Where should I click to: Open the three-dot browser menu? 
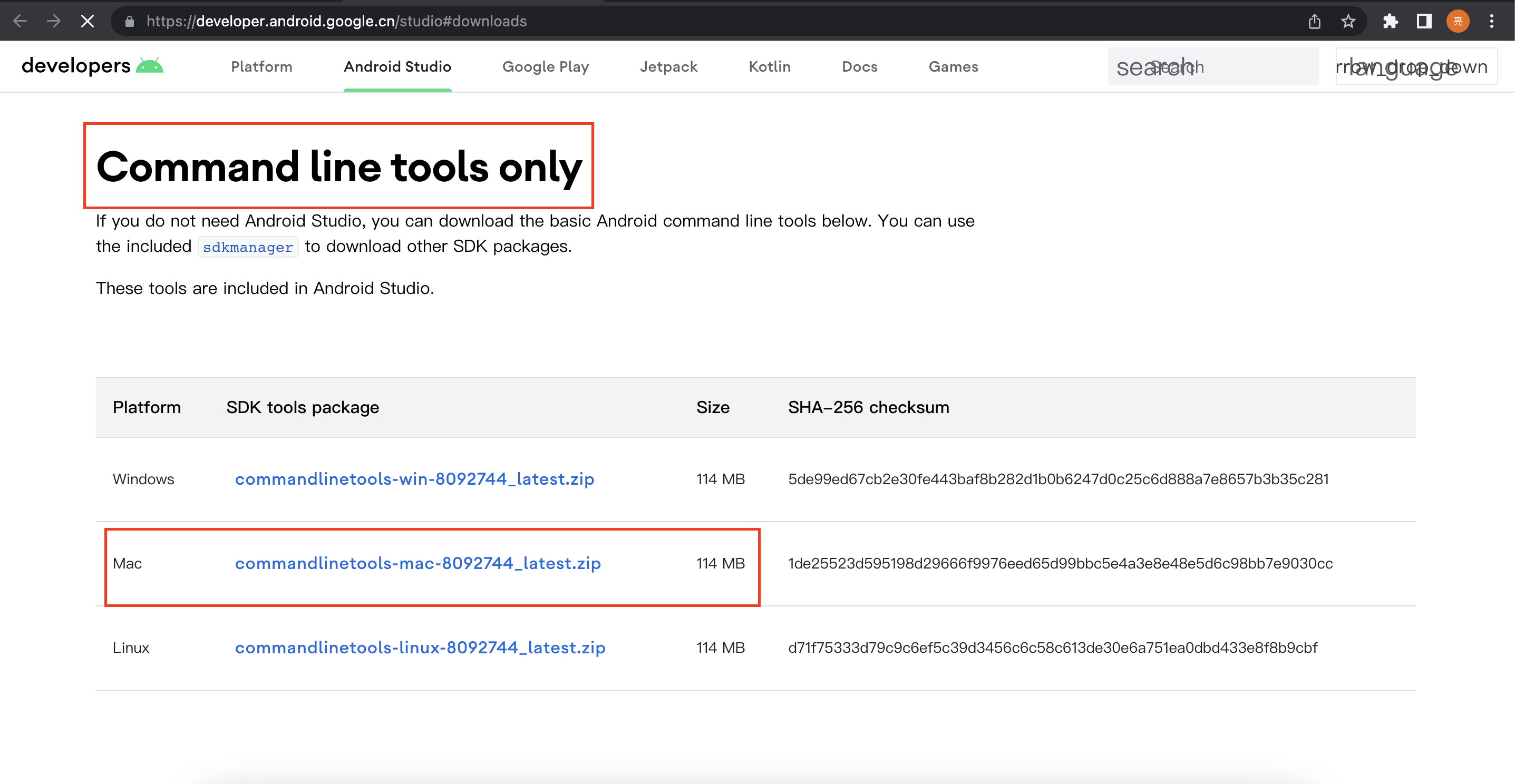pyautogui.click(x=1493, y=21)
